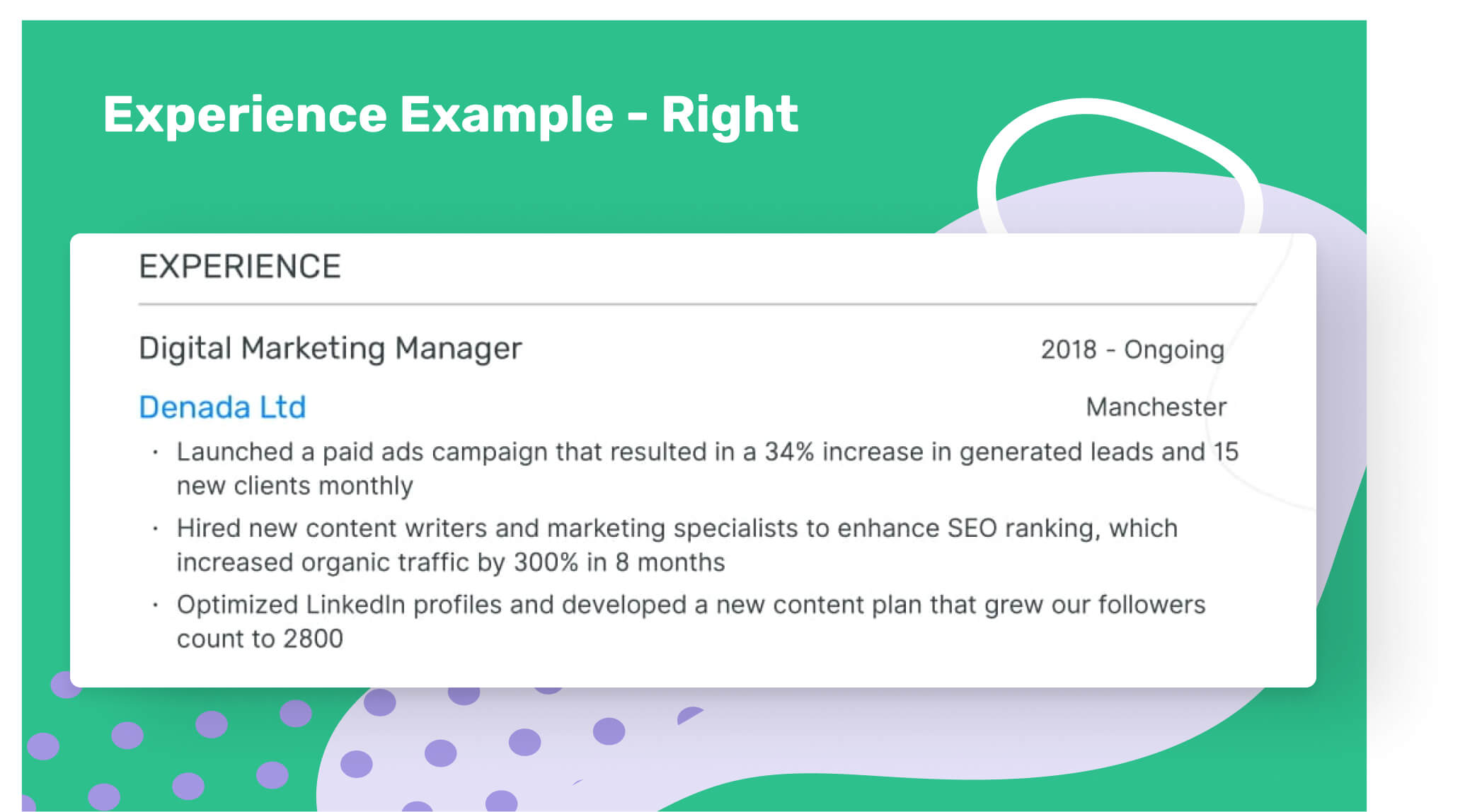Click the Experience Example - Right title

pos(450,115)
